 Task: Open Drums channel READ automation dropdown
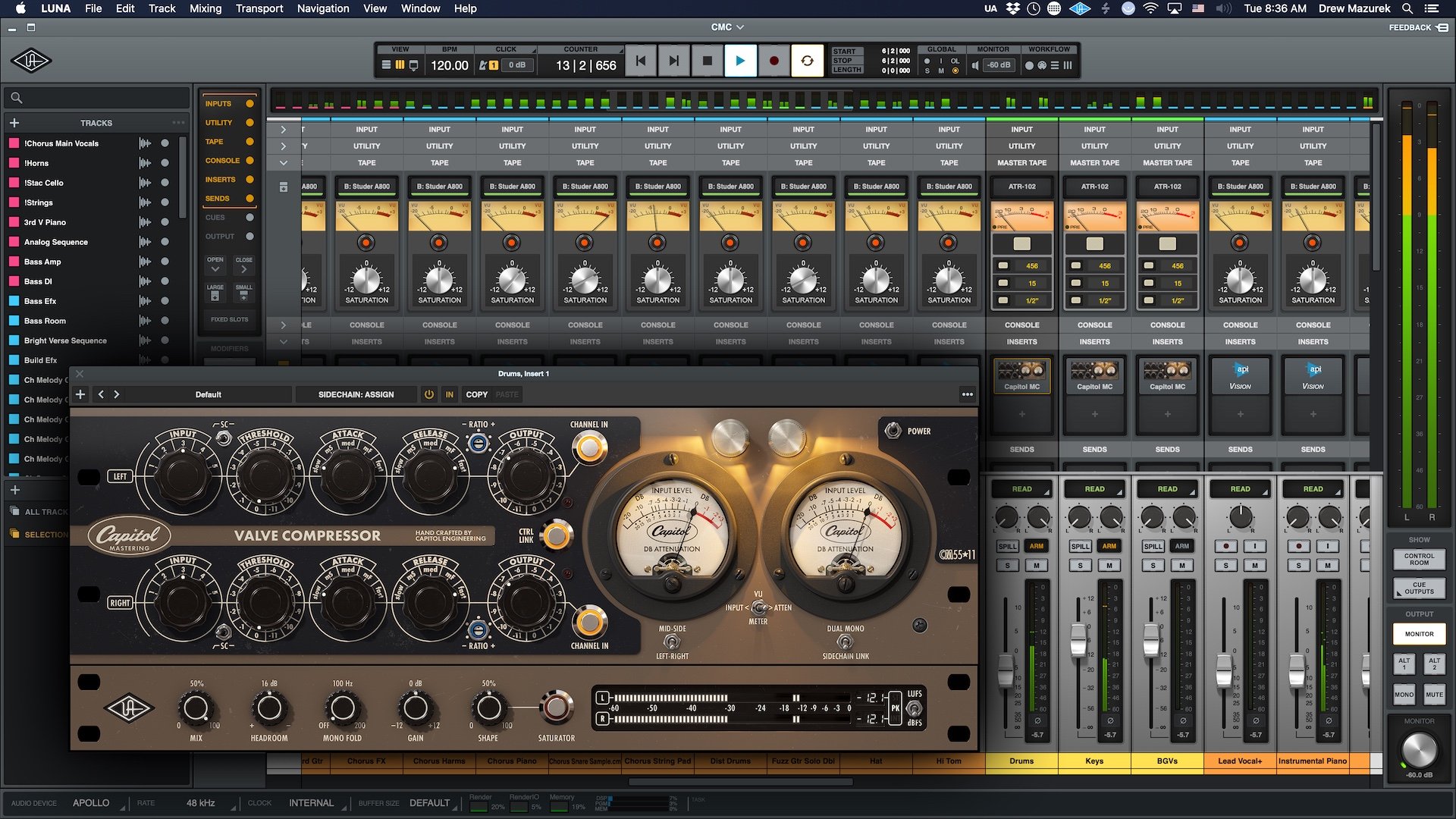coord(1021,489)
